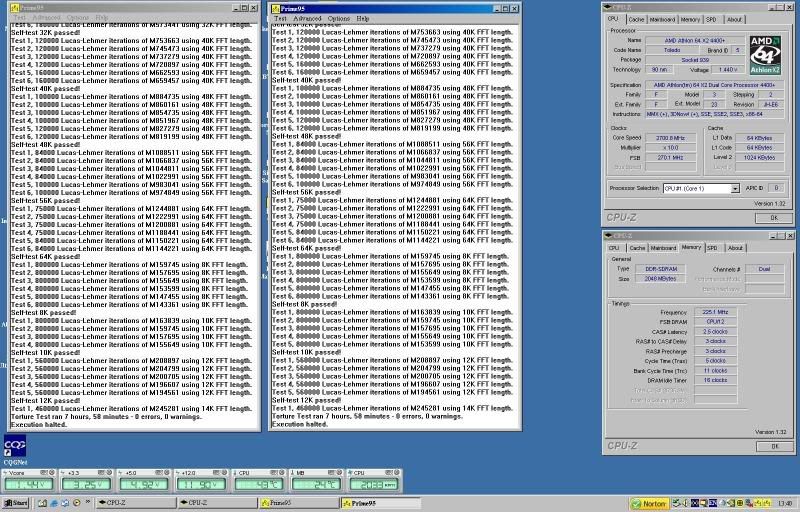Click the Start button
This screenshot has width=800, height=512.
(x=15, y=503)
